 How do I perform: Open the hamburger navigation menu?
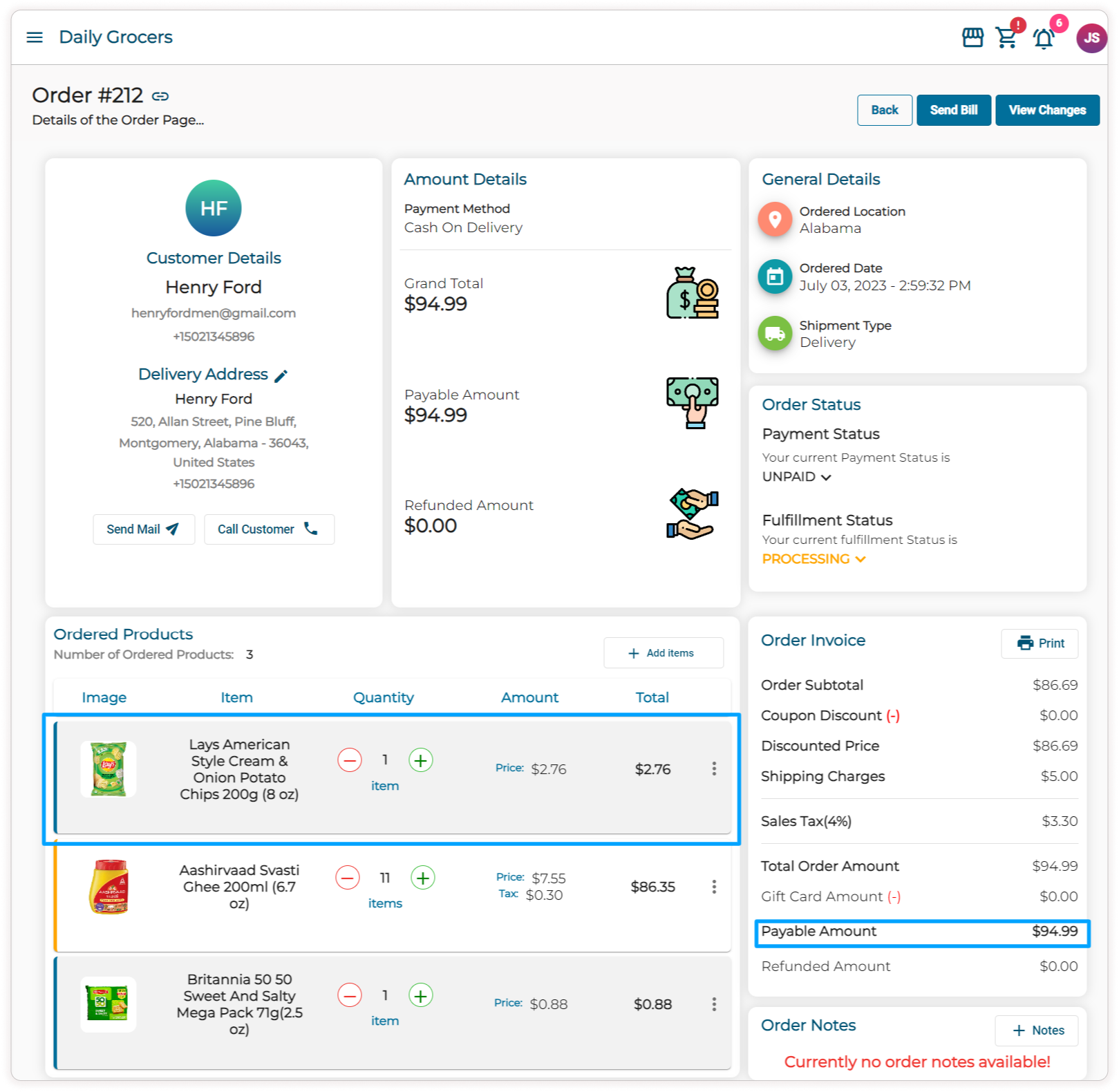coord(35,37)
